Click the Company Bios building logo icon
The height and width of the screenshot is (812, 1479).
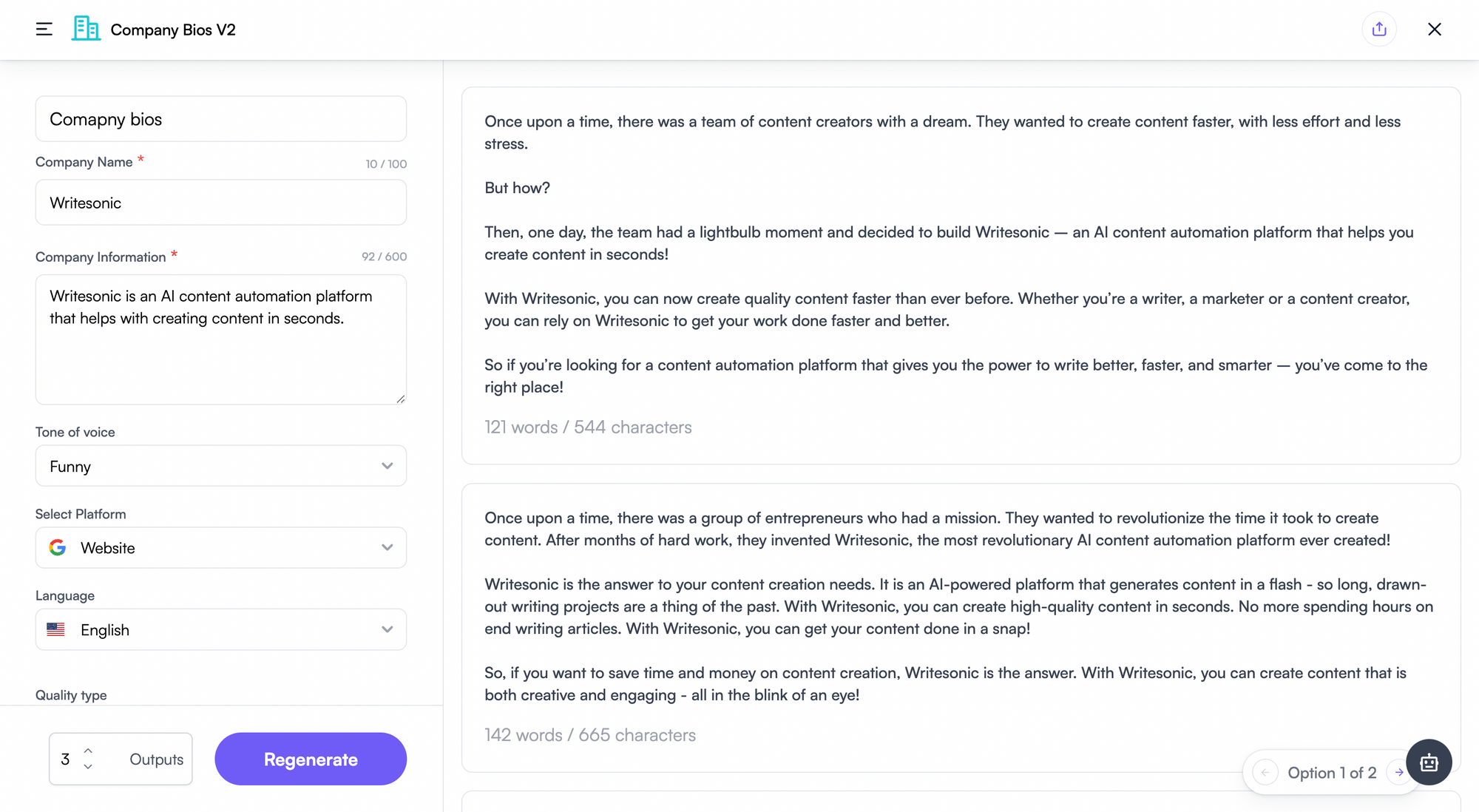86,30
